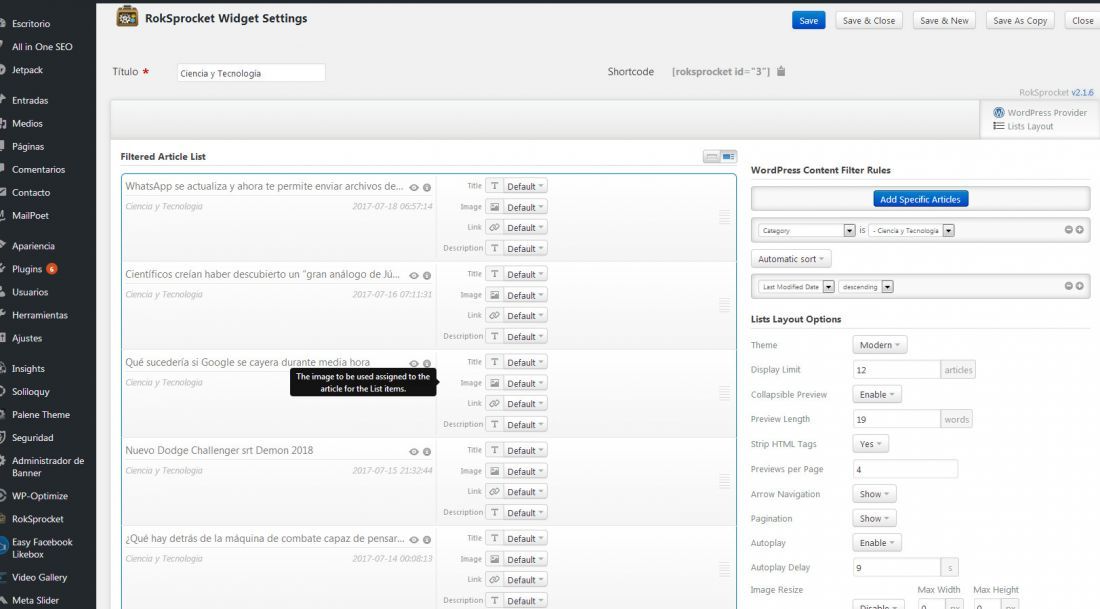Viewport: 1100px width, 609px height.
Task: Click the Save As Copy button
Action: [1020, 20]
